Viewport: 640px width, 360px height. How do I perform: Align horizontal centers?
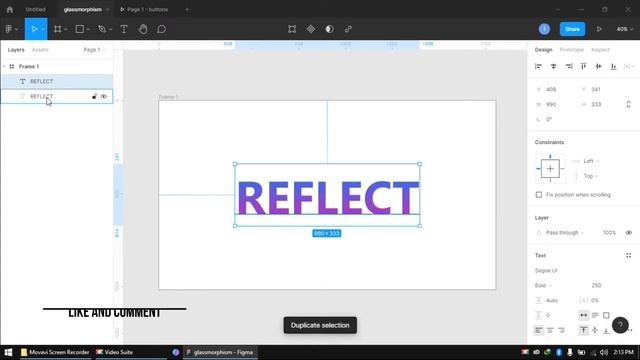coord(553,66)
